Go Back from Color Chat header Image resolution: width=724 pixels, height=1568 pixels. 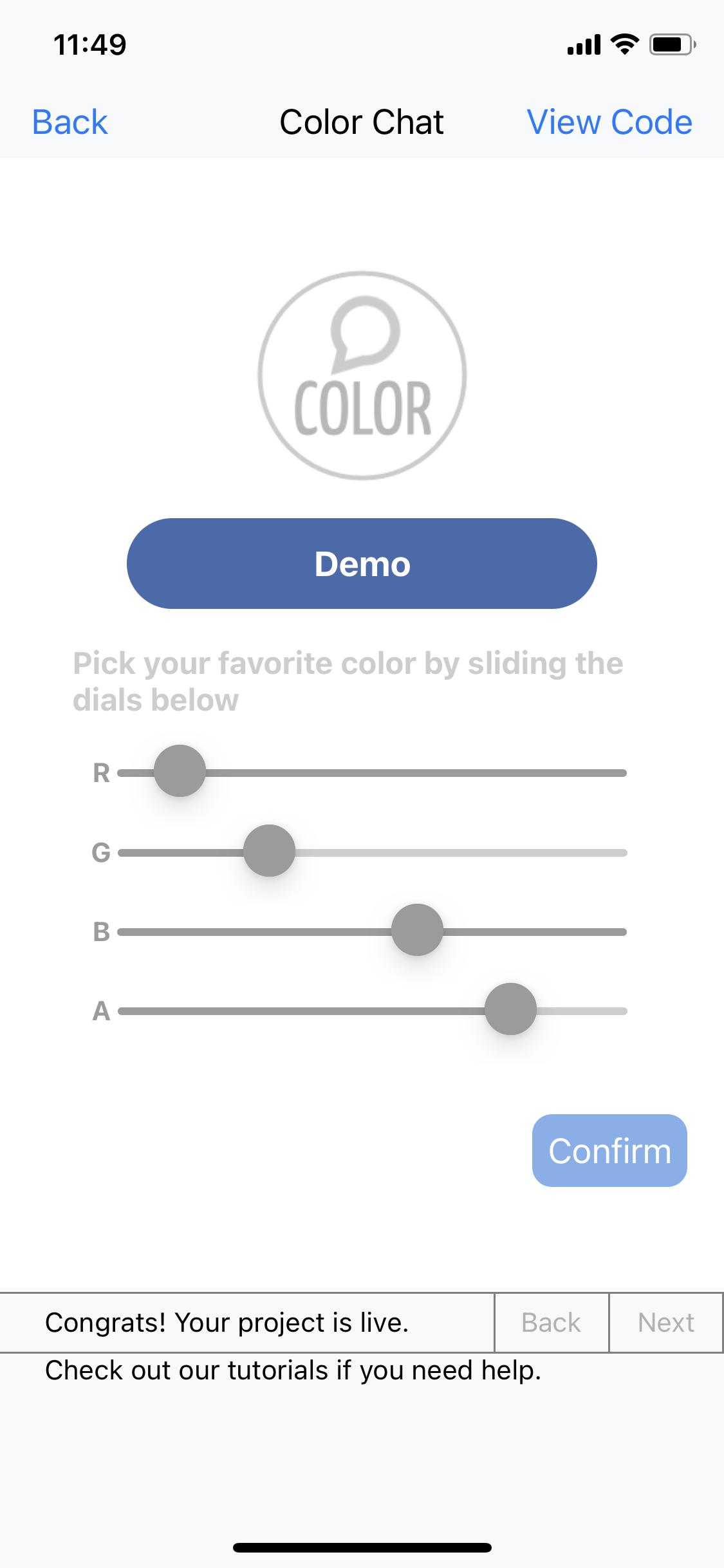70,122
